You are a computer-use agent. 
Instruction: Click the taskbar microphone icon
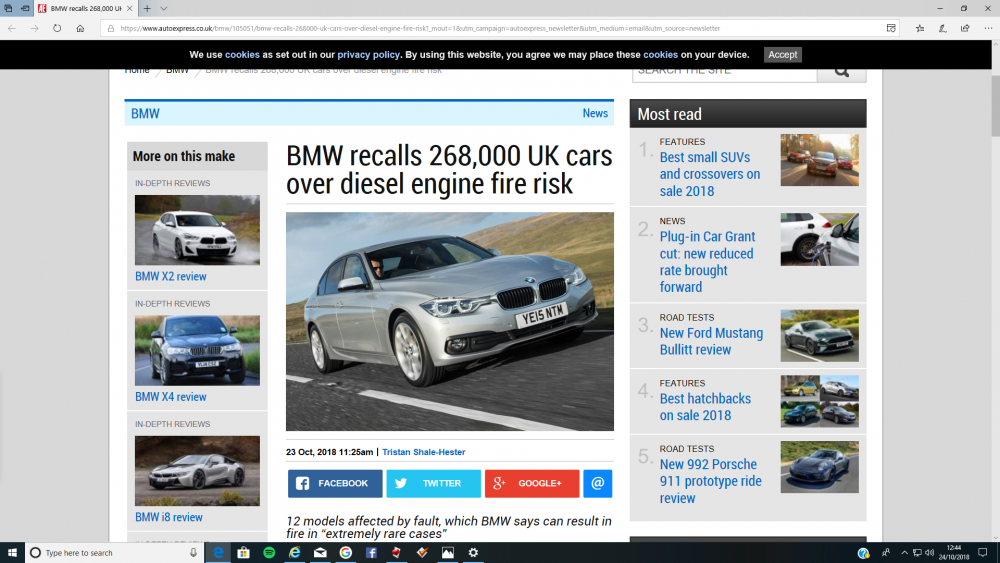pos(193,553)
